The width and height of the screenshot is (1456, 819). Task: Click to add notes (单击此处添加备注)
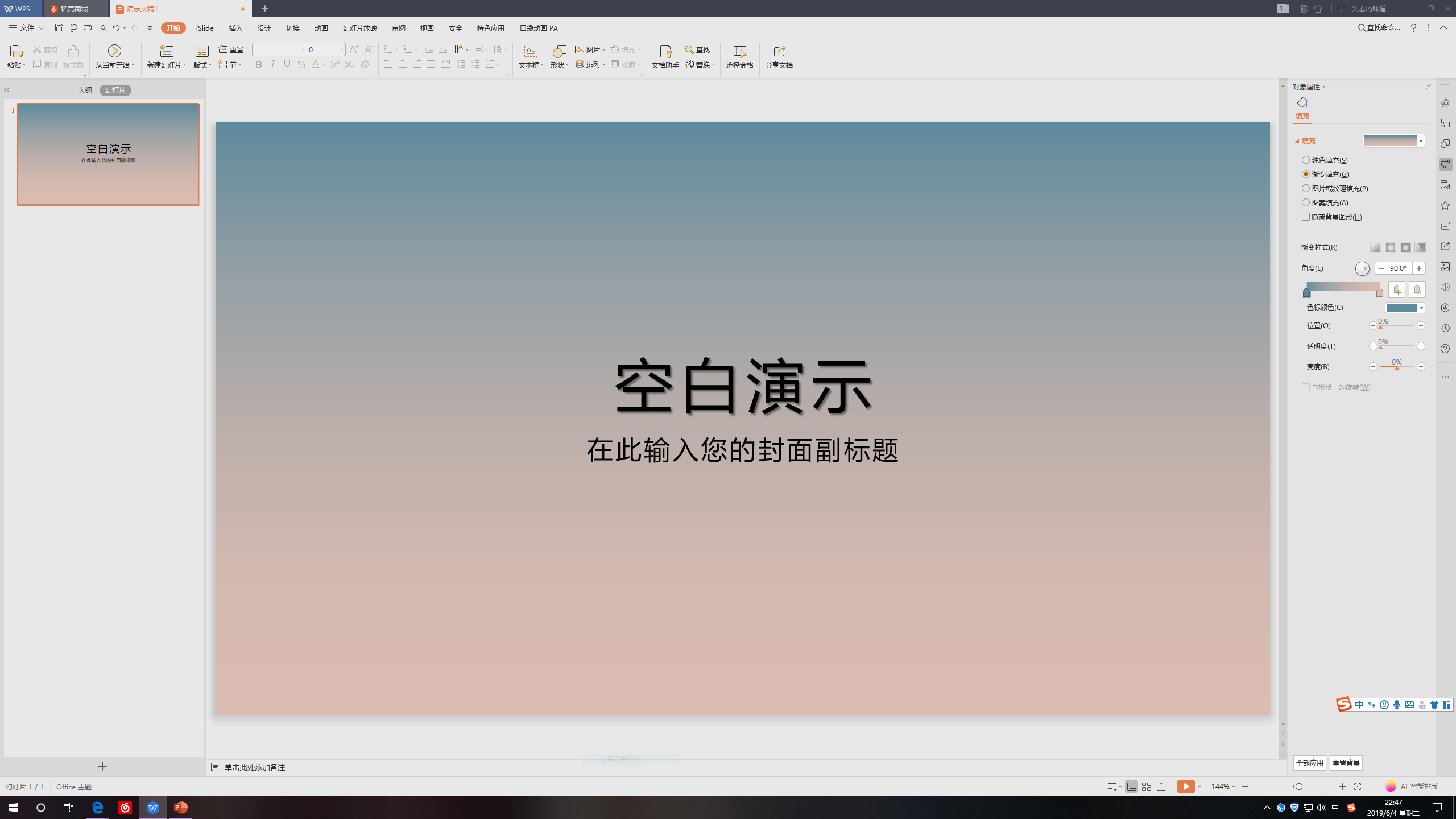pos(255,767)
